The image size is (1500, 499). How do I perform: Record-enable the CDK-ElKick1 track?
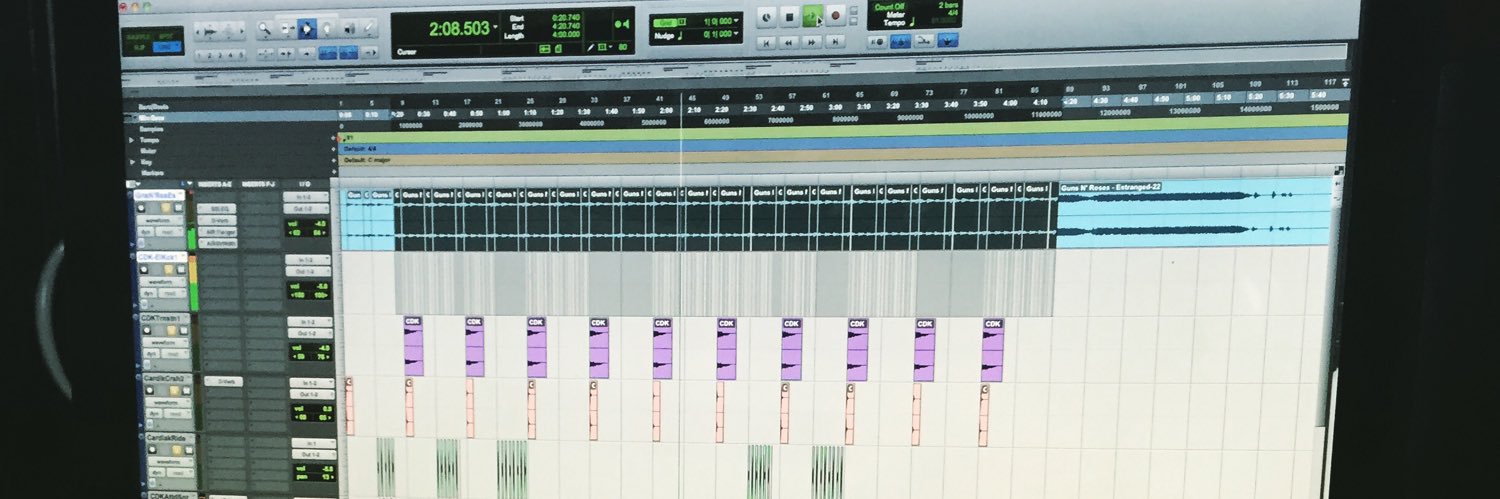[x=144, y=270]
